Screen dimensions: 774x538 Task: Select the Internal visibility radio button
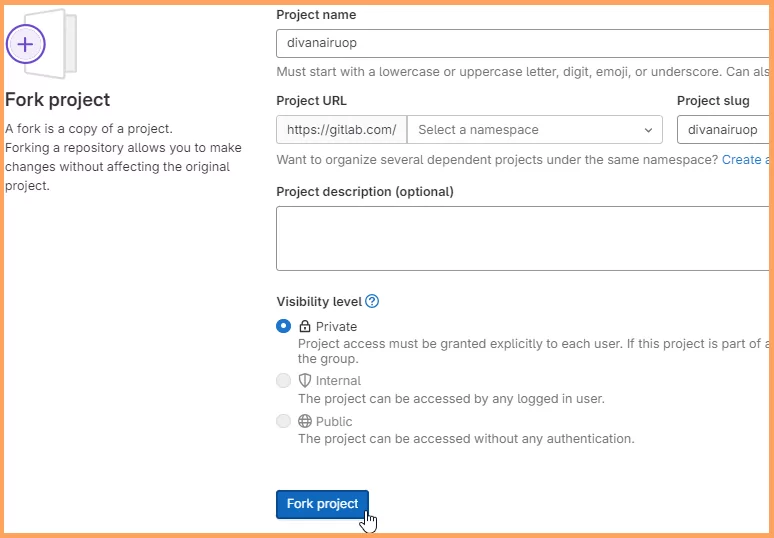coord(283,381)
